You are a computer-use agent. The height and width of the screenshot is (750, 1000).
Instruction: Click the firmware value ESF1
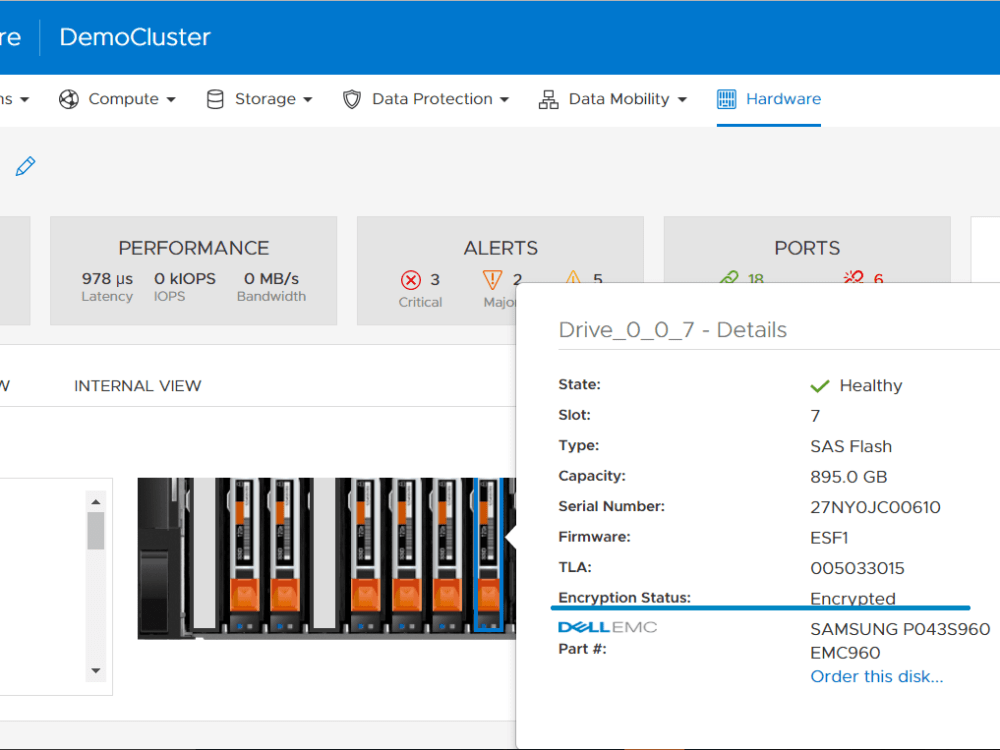[829, 538]
